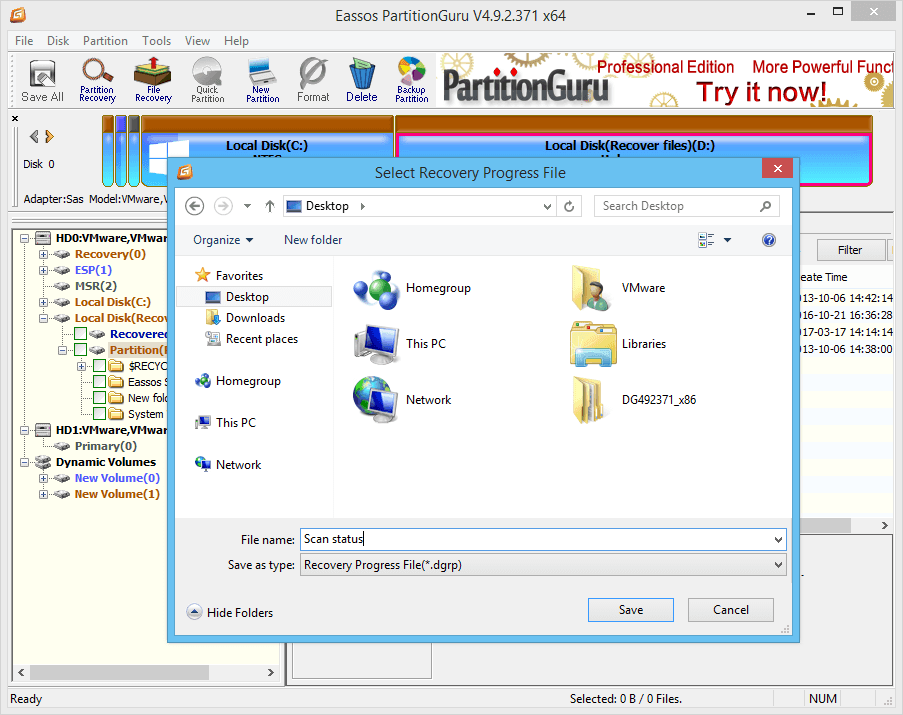903x715 pixels.
Task: Click the Hide Folders button
Action: click(230, 613)
